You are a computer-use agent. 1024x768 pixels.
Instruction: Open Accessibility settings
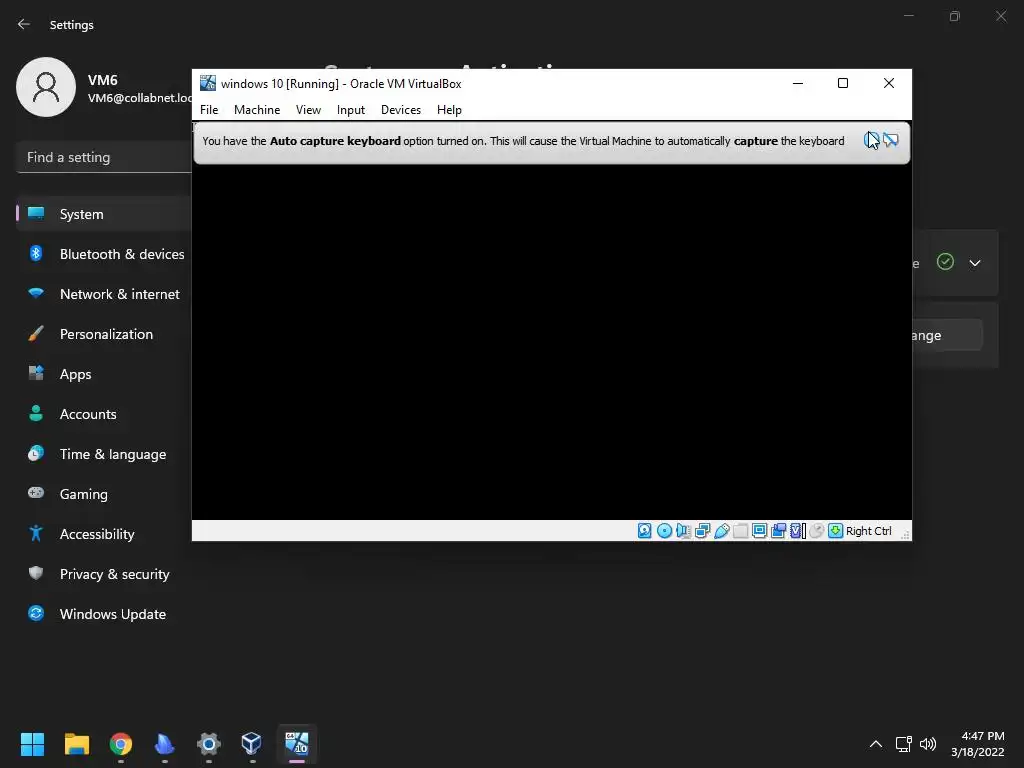pos(104,534)
